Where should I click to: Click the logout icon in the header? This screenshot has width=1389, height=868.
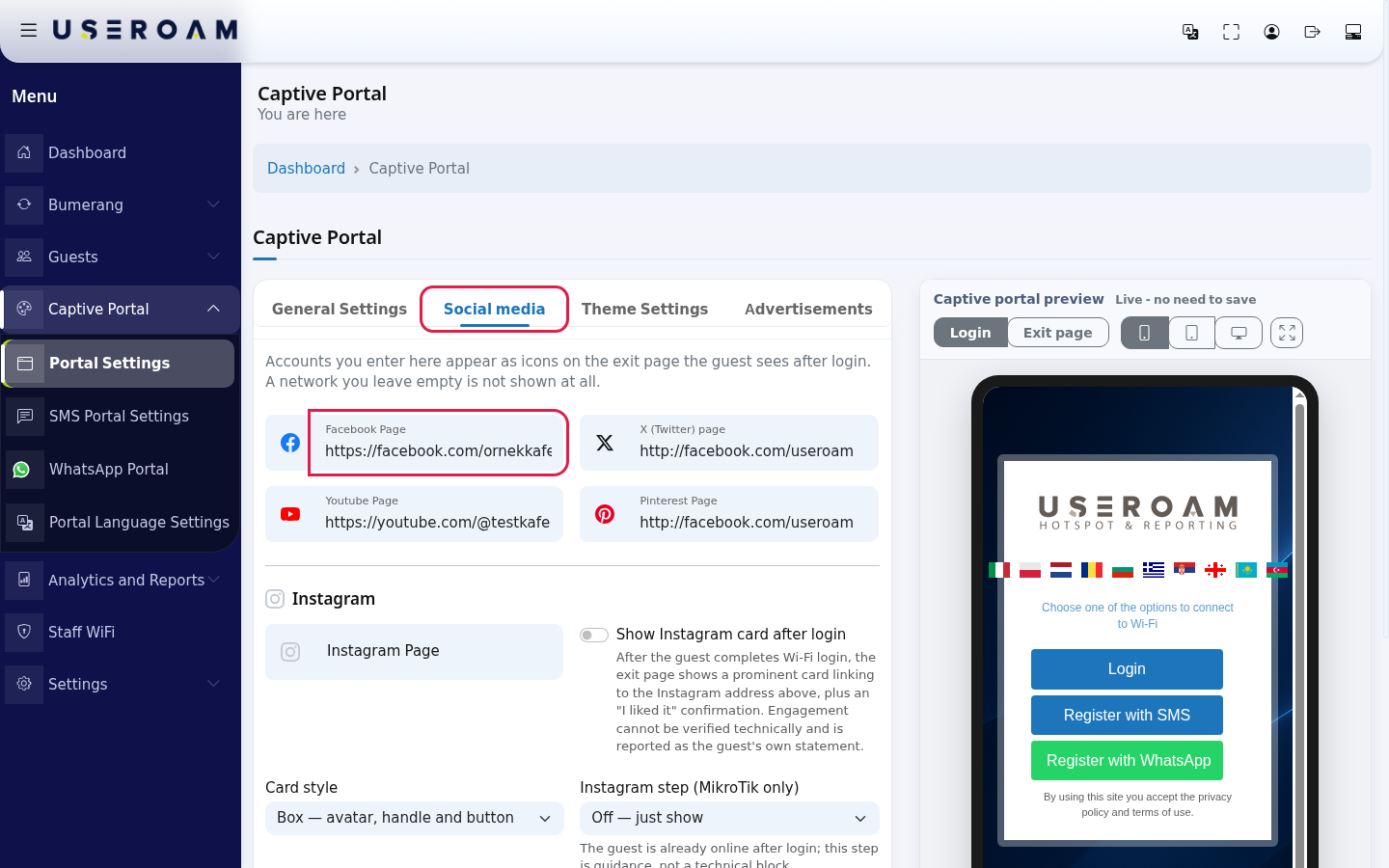1312,32
